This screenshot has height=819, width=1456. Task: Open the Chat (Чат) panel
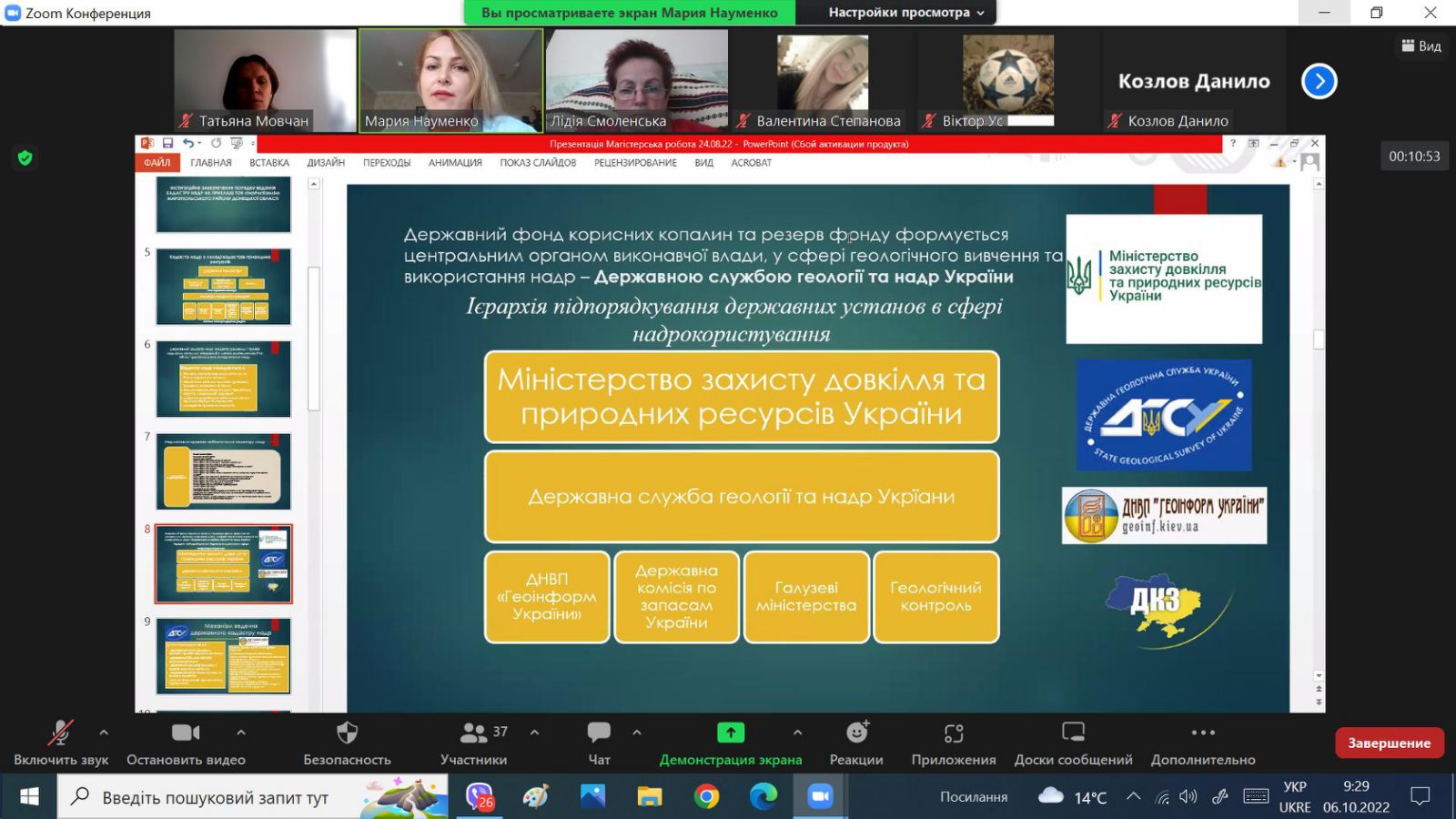[x=599, y=733]
